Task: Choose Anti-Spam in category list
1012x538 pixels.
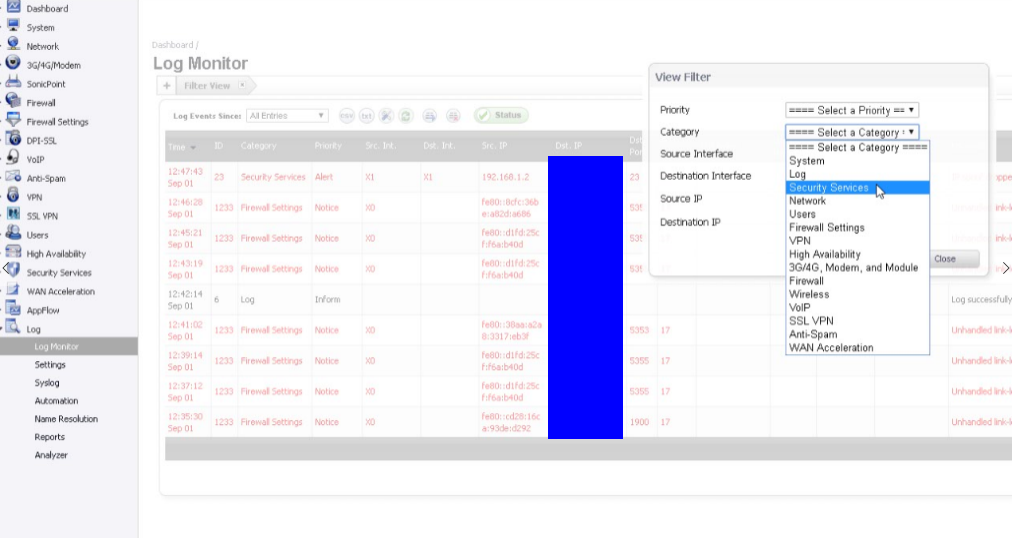Action: tap(858, 334)
